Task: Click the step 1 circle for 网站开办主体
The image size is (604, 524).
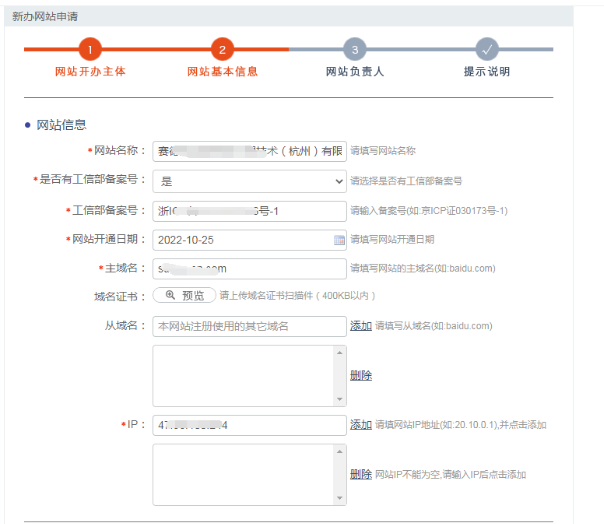Action: [x=90, y=49]
